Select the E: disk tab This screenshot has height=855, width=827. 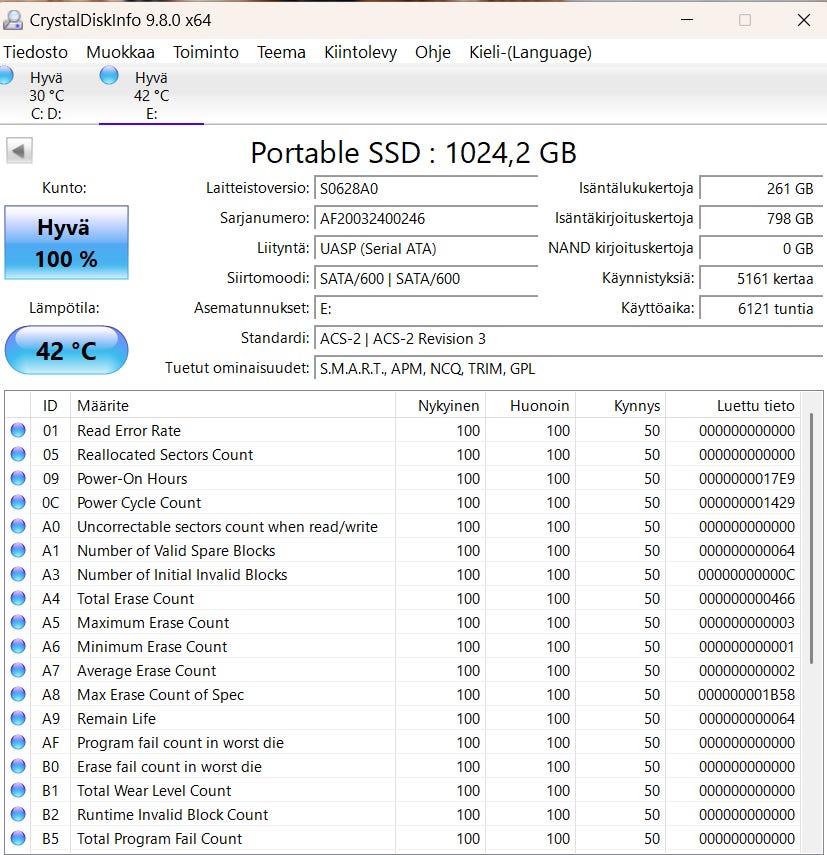(151, 95)
